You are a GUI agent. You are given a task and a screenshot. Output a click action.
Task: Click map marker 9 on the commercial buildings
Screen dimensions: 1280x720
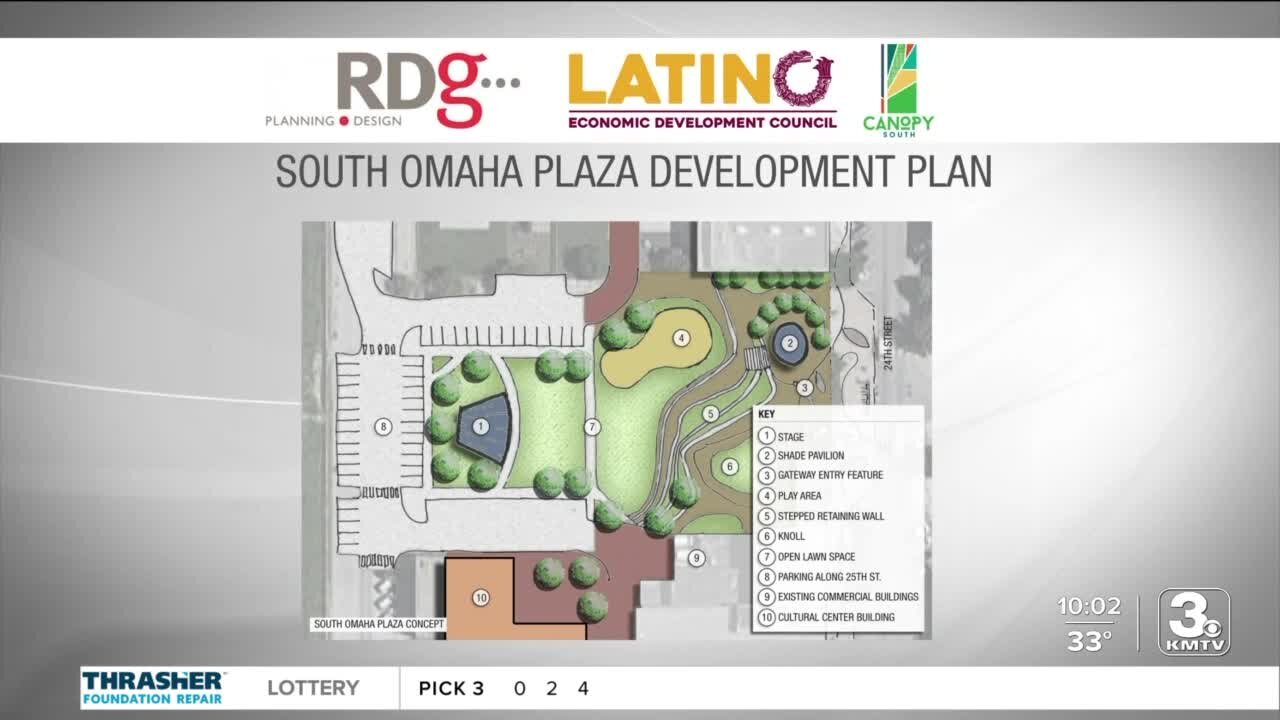click(696, 558)
